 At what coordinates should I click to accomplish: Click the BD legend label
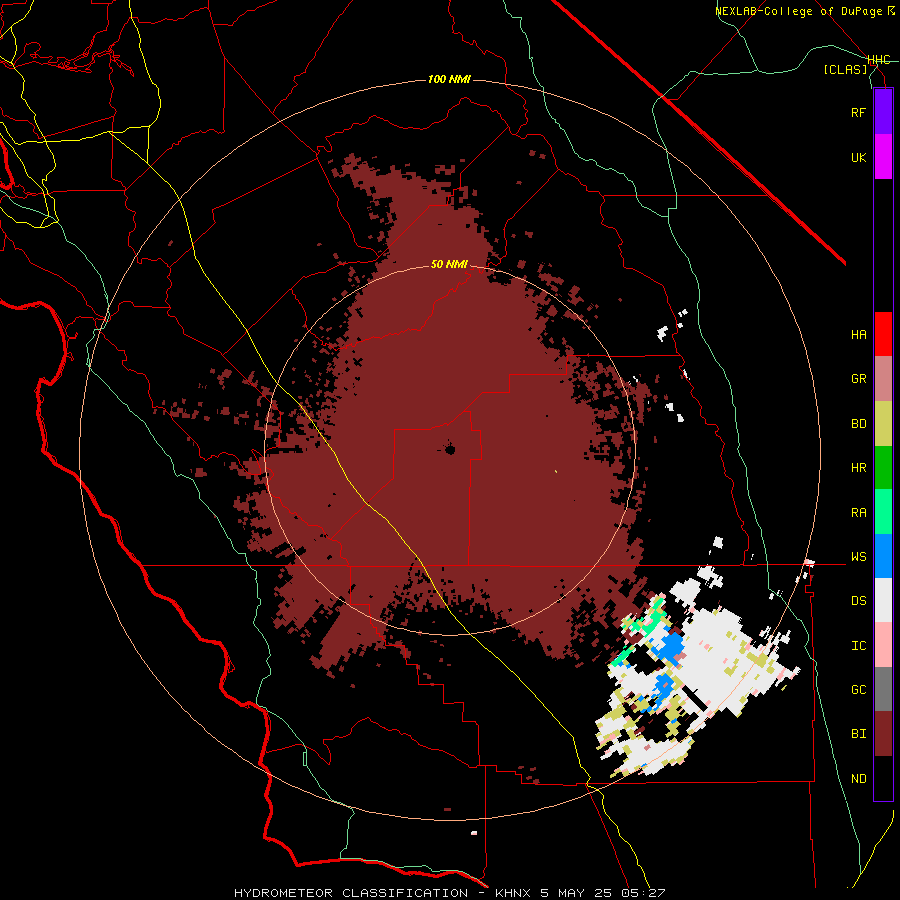click(858, 424)
